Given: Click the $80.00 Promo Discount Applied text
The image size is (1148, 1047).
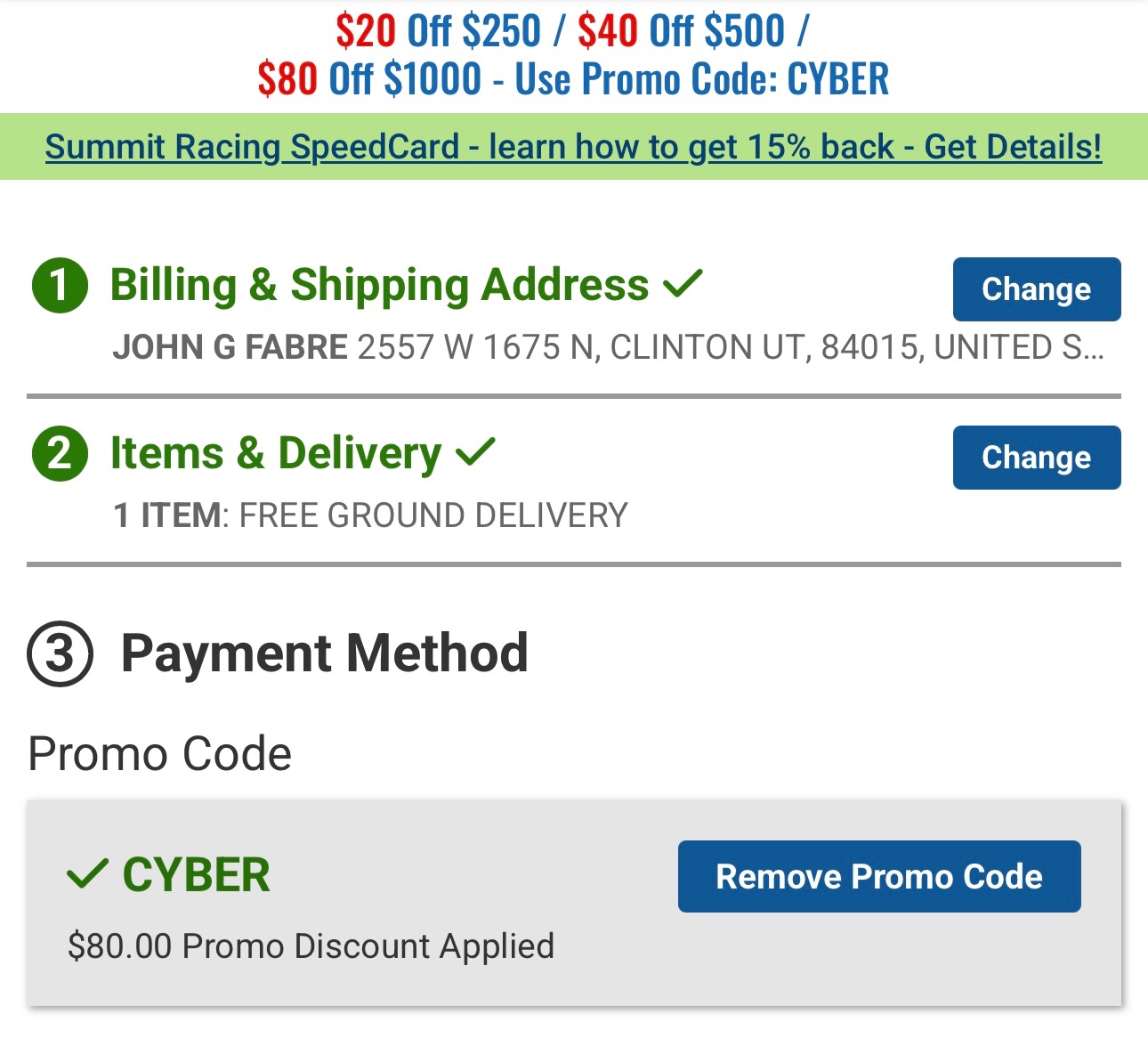Looking at the screenshot, I should [311, 946].
